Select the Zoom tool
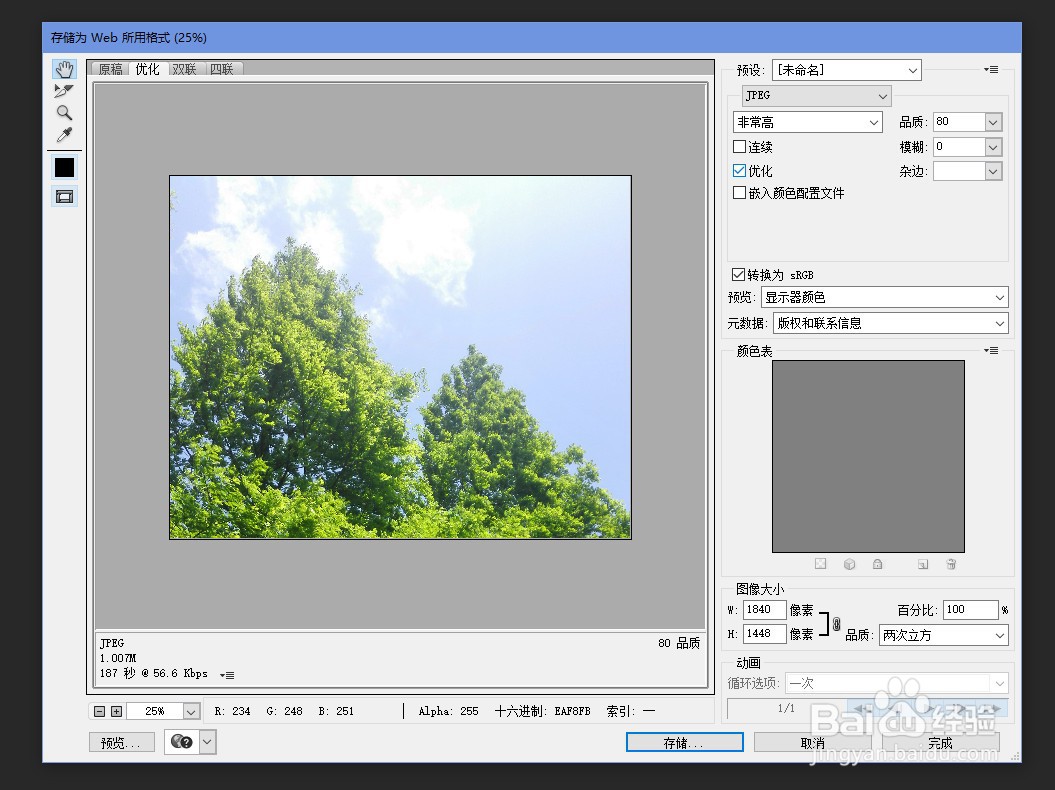This screenshot has height=790, width=1055. coord(64,112)
